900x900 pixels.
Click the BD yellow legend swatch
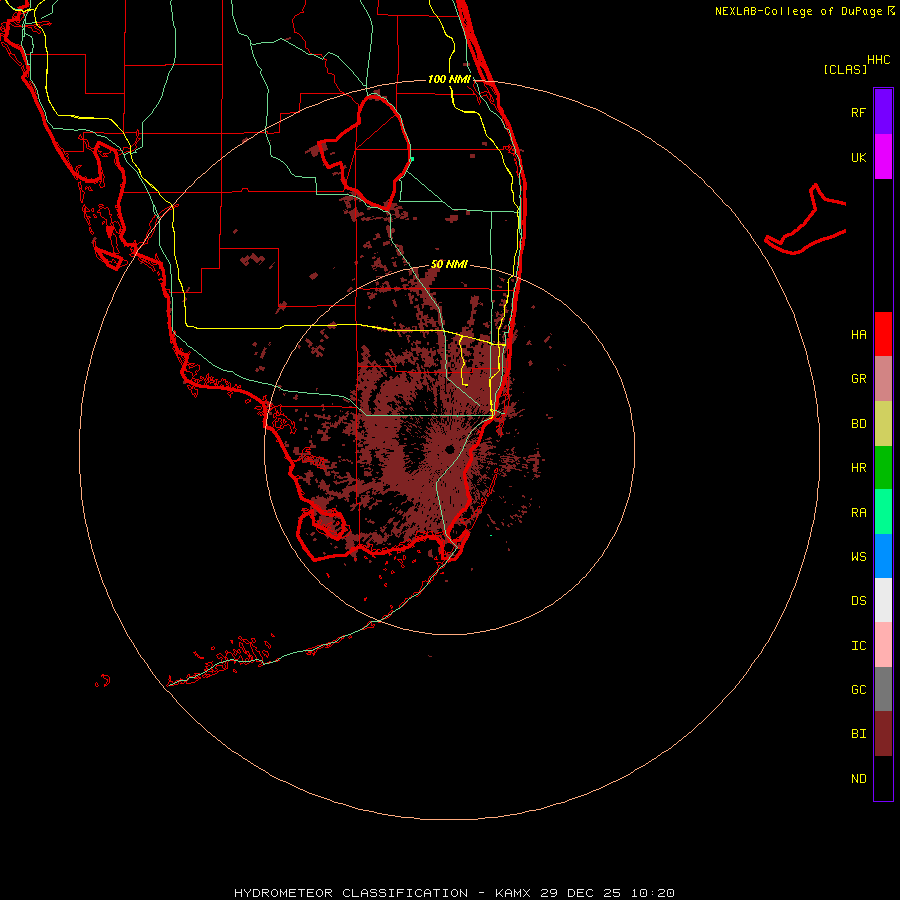coord(883,423)
